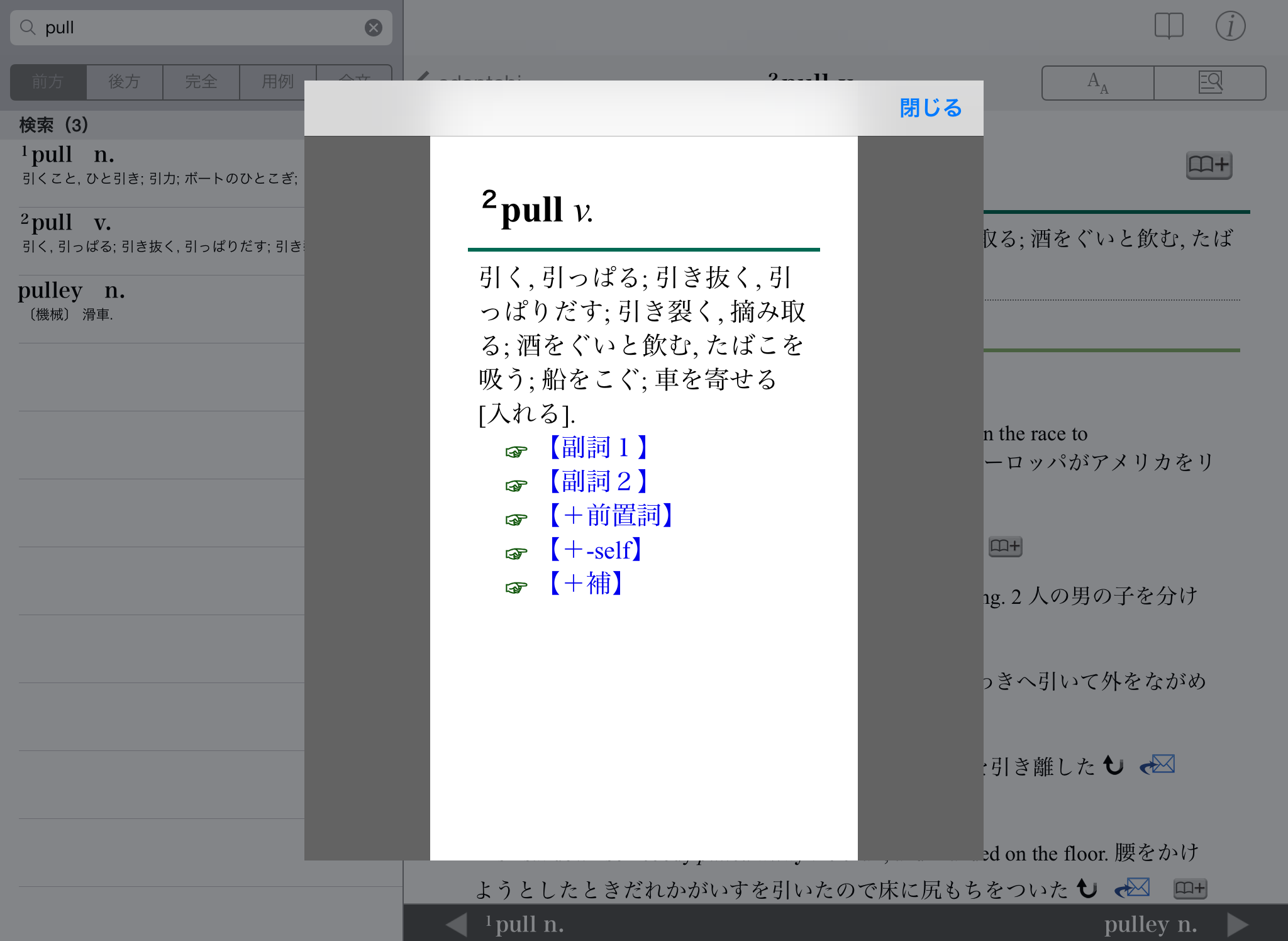Close the popup with 閉じる button
This screenshot has width=1288, height=941.
point(930,108)
